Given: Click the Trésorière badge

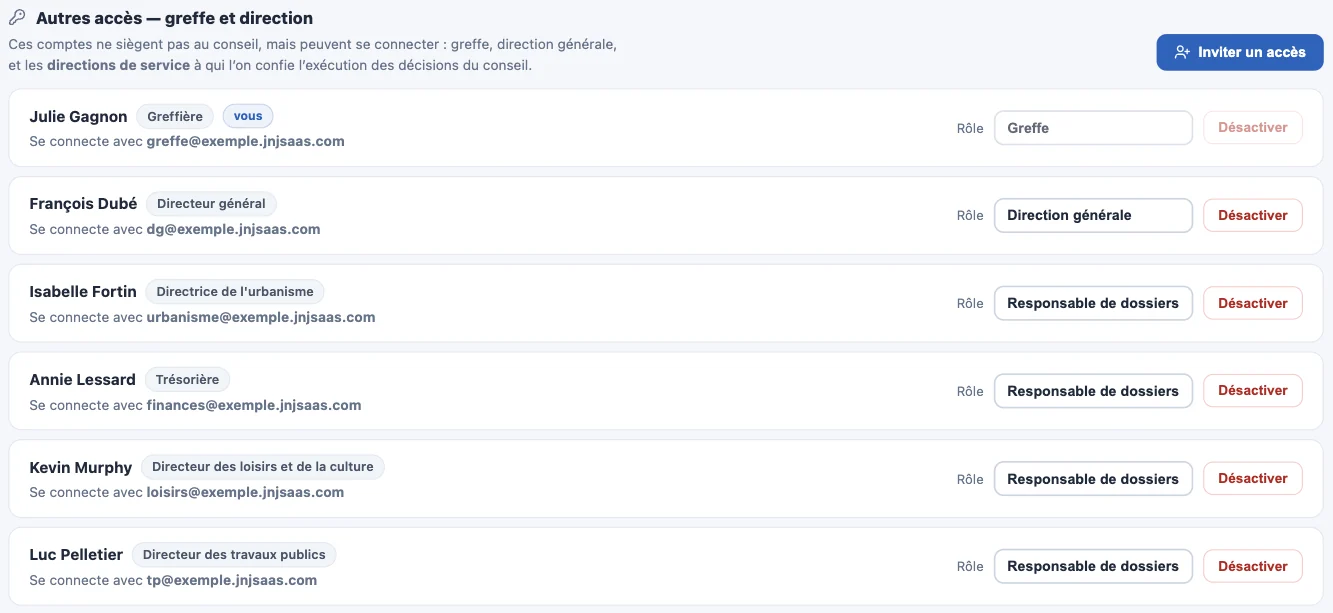Looking at the screenshot, I should [x=188, y=379].
